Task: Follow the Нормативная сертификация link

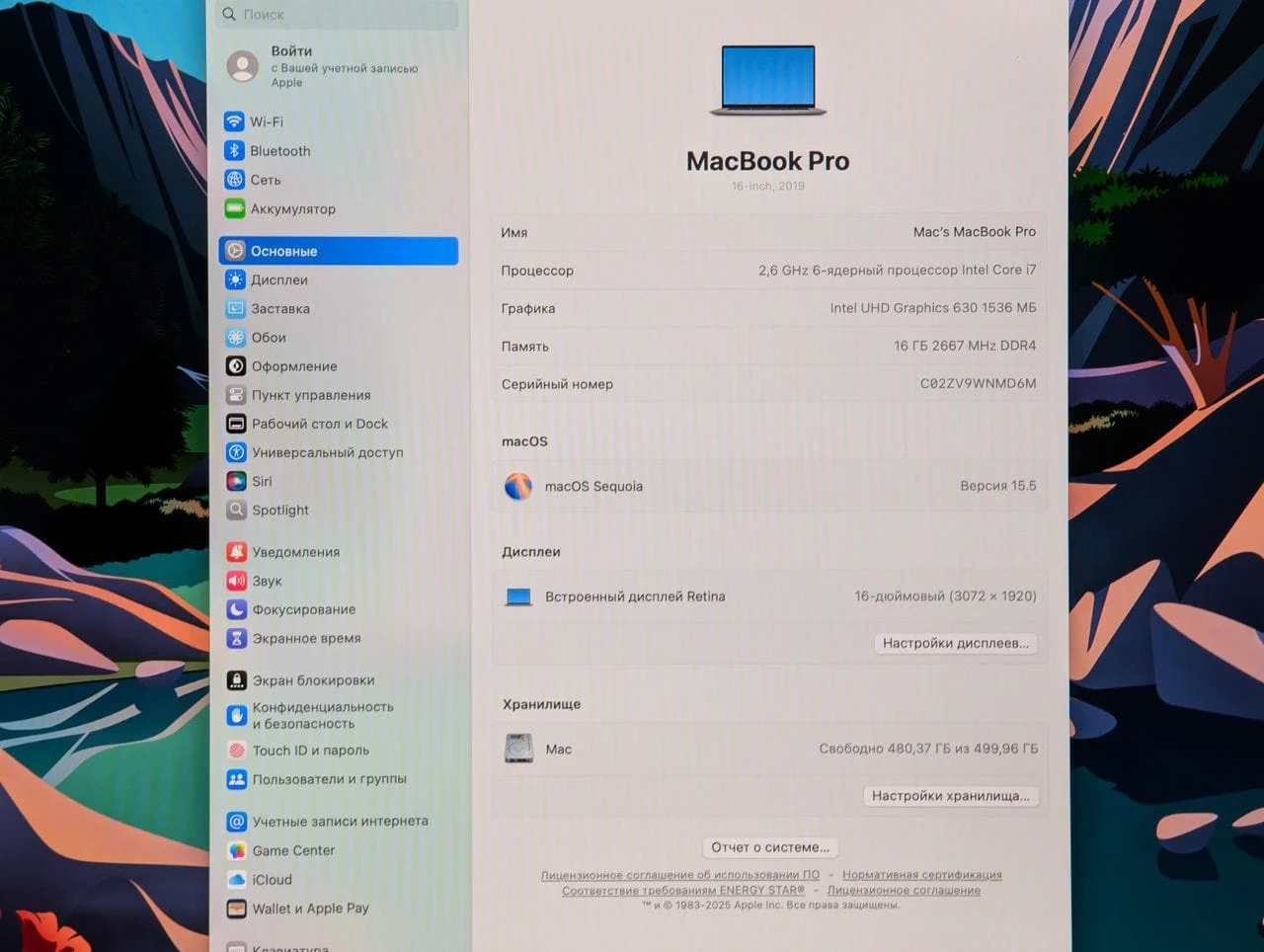Action: 922,875
